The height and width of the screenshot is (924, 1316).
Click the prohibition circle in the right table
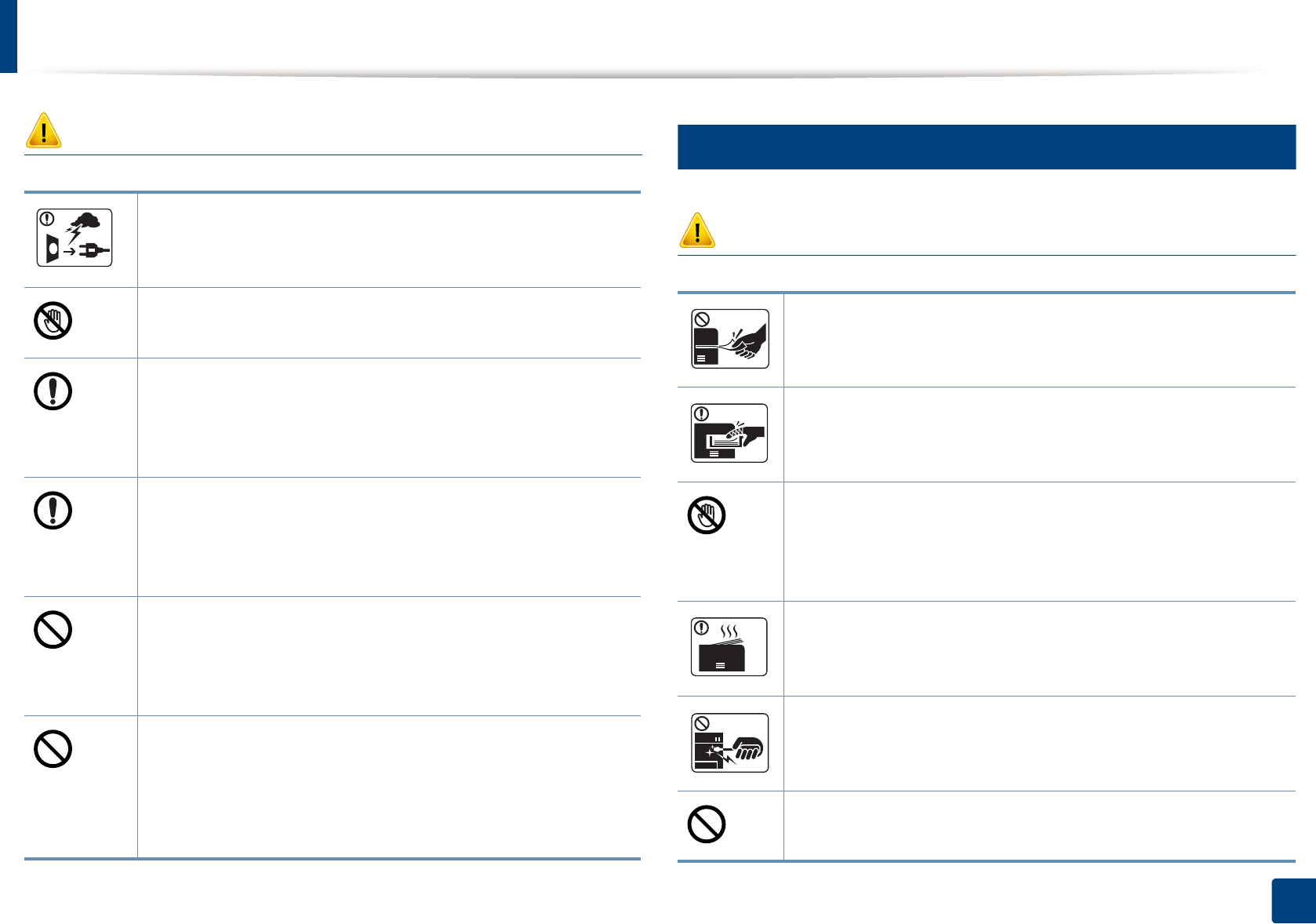(707, 824)
